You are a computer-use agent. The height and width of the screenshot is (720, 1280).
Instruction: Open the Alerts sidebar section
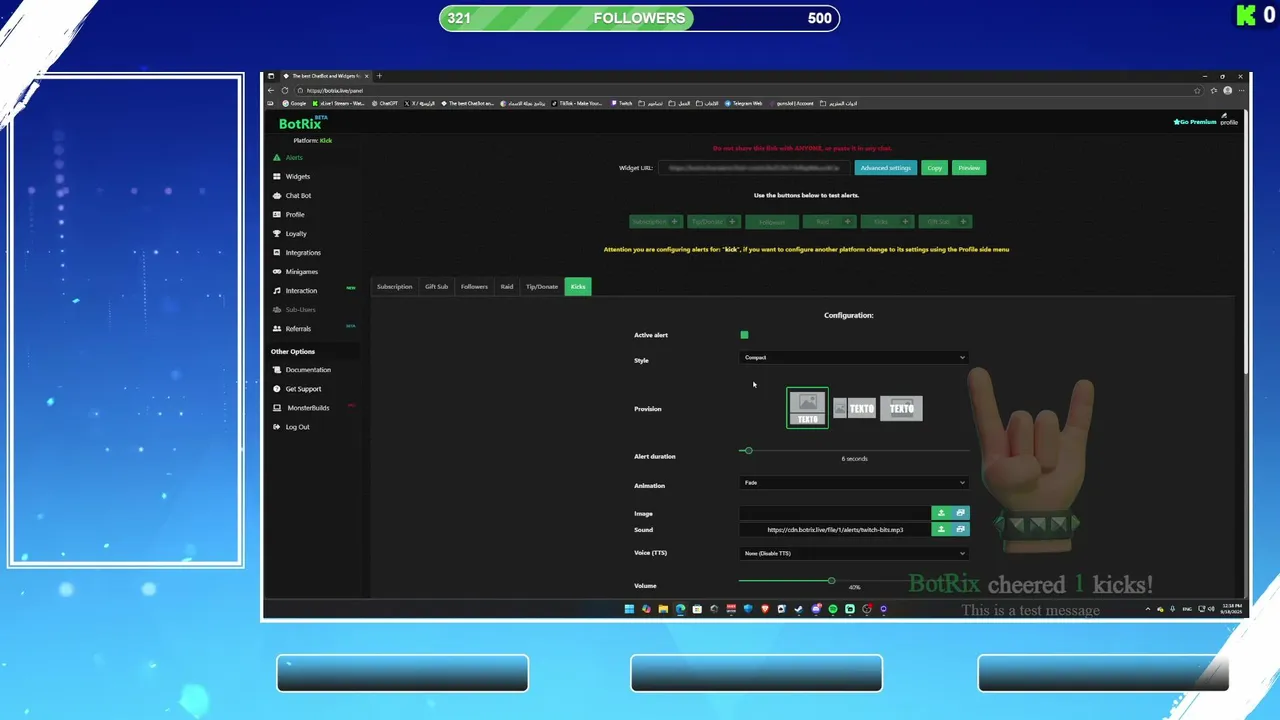[x=289, y=157]
